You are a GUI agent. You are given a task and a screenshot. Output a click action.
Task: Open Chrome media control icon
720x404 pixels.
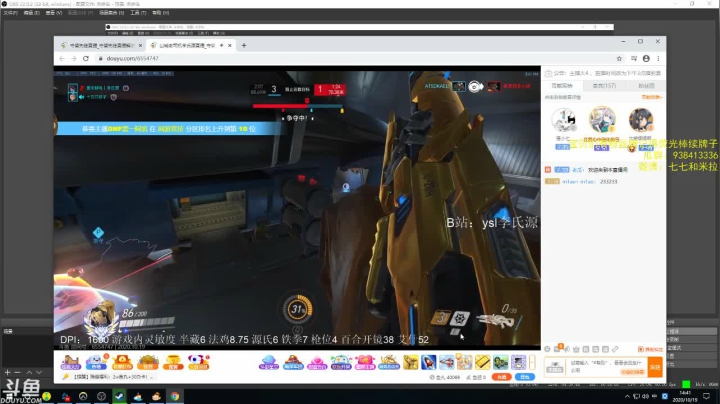point(634,58)
